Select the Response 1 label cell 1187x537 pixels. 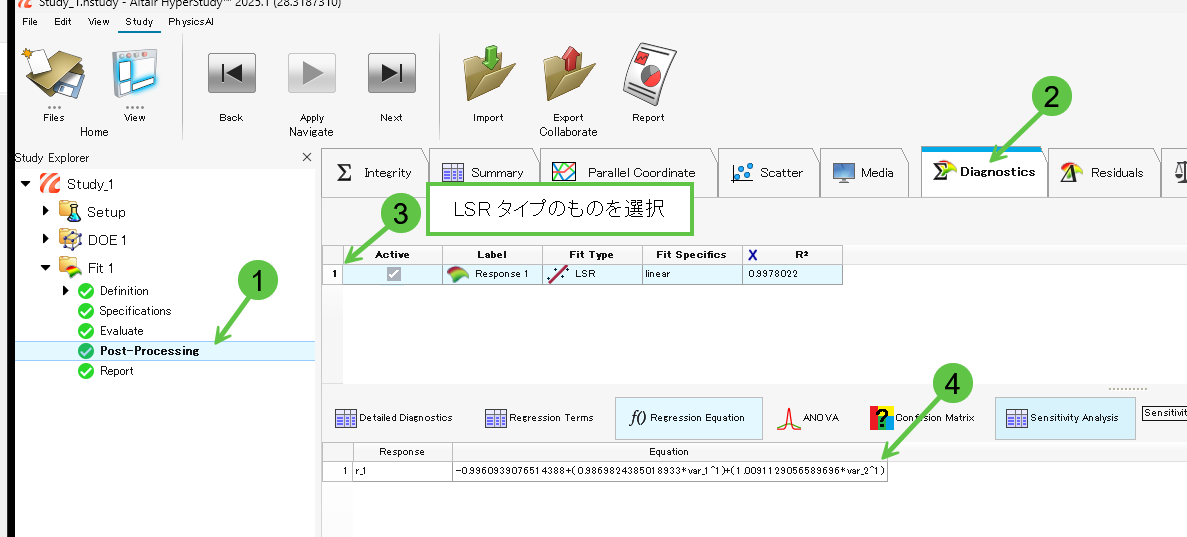[x=492, y=274]
